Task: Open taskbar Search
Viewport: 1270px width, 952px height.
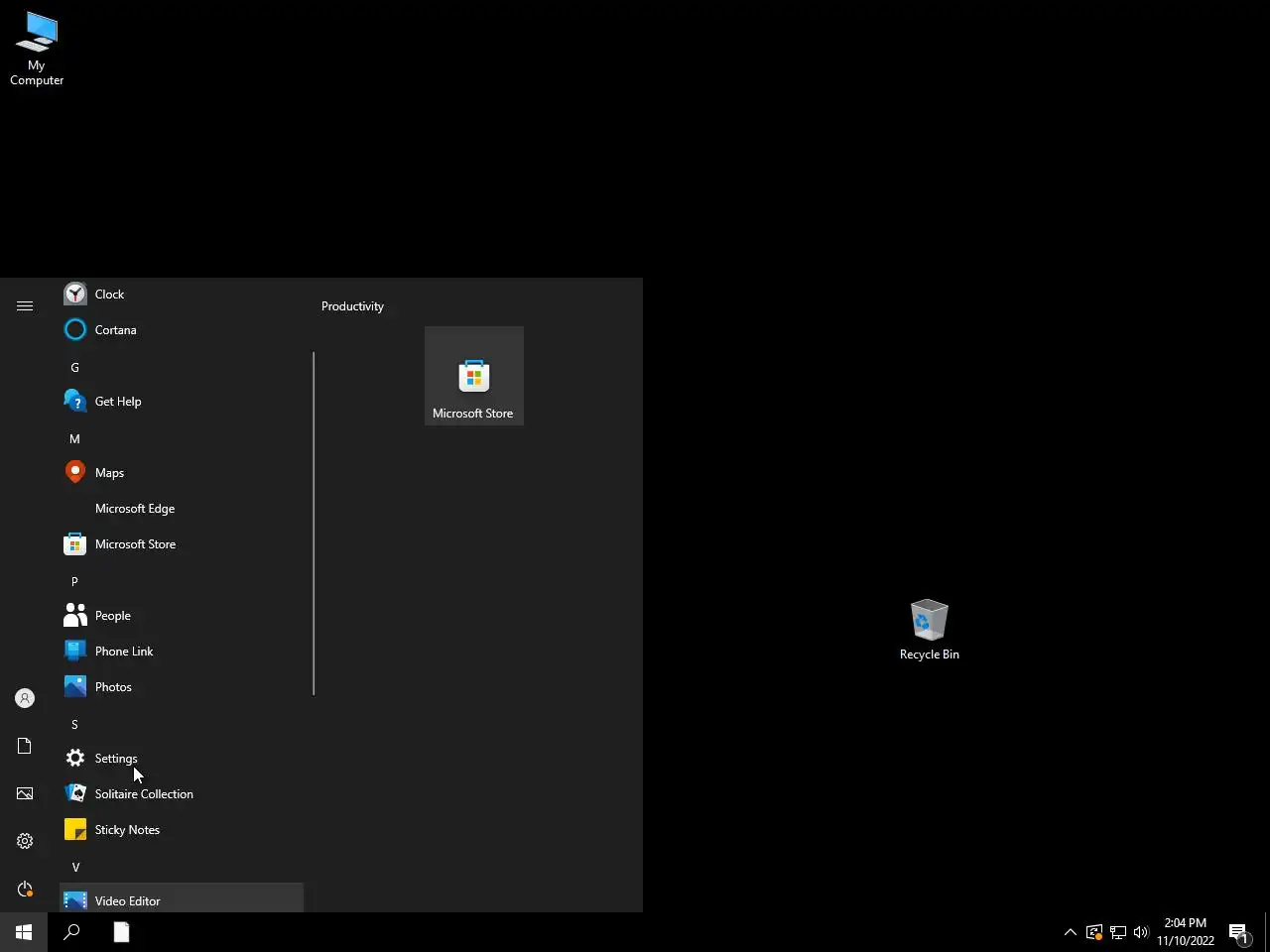Action: [71, 932]
